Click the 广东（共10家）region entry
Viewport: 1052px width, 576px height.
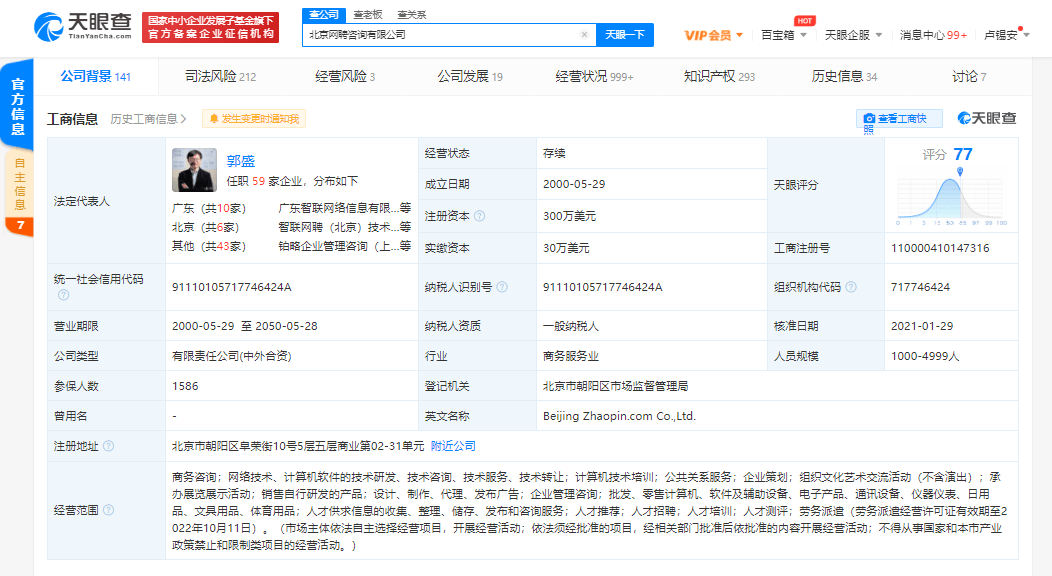click(209, 208)
